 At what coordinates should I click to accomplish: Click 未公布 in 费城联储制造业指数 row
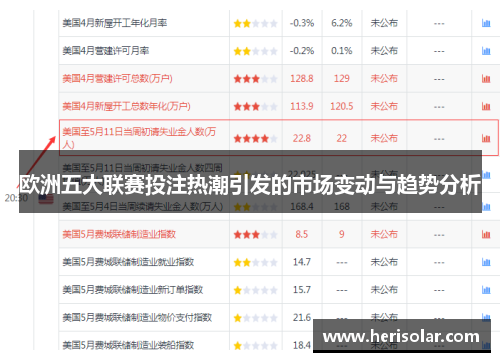tap(384, 234)
